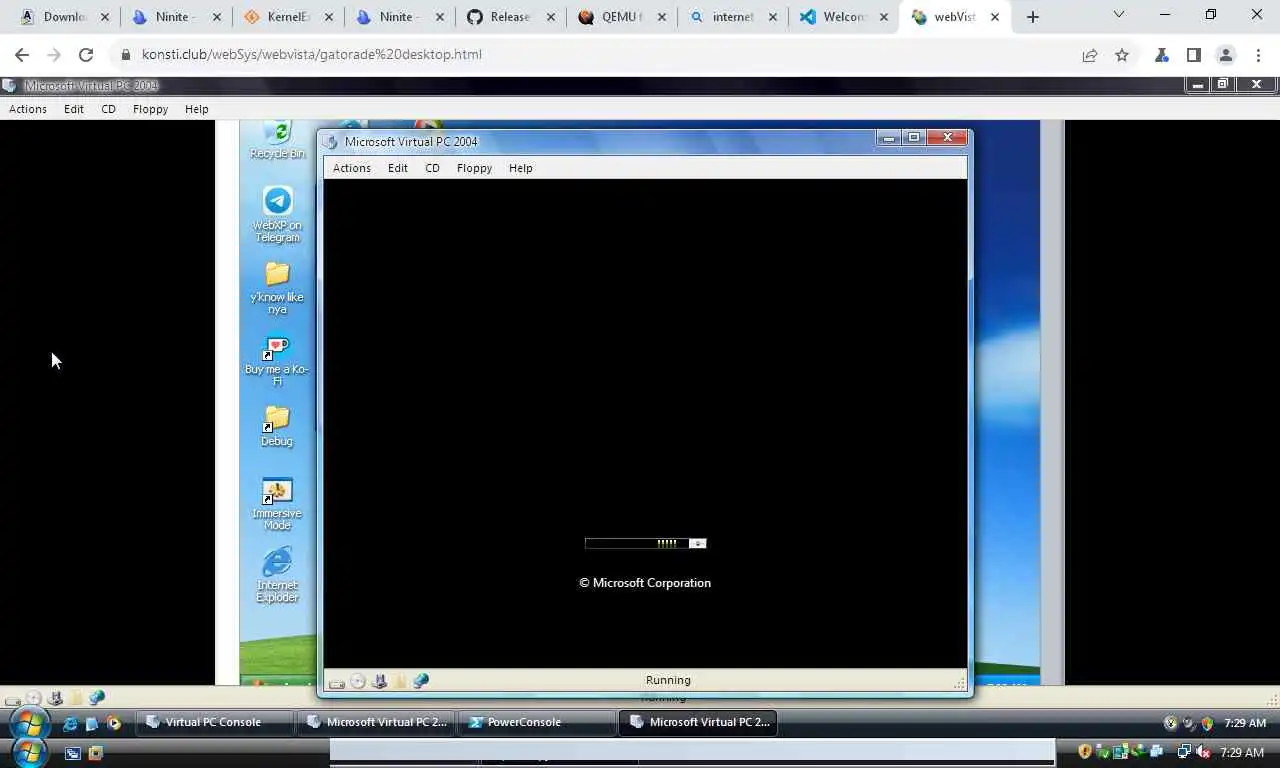Open CD menu in nested Virtual PC window
This screenshot has width=1280, height=768.
coord(432,168)
